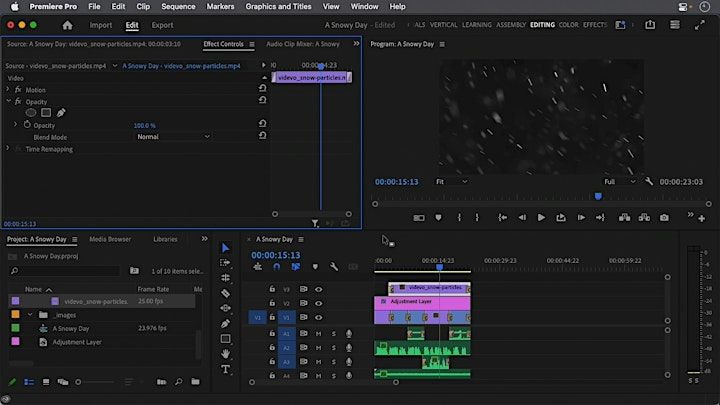720x405 pixels.
Task: Solo audio track A2
Action: coord(333,347)
